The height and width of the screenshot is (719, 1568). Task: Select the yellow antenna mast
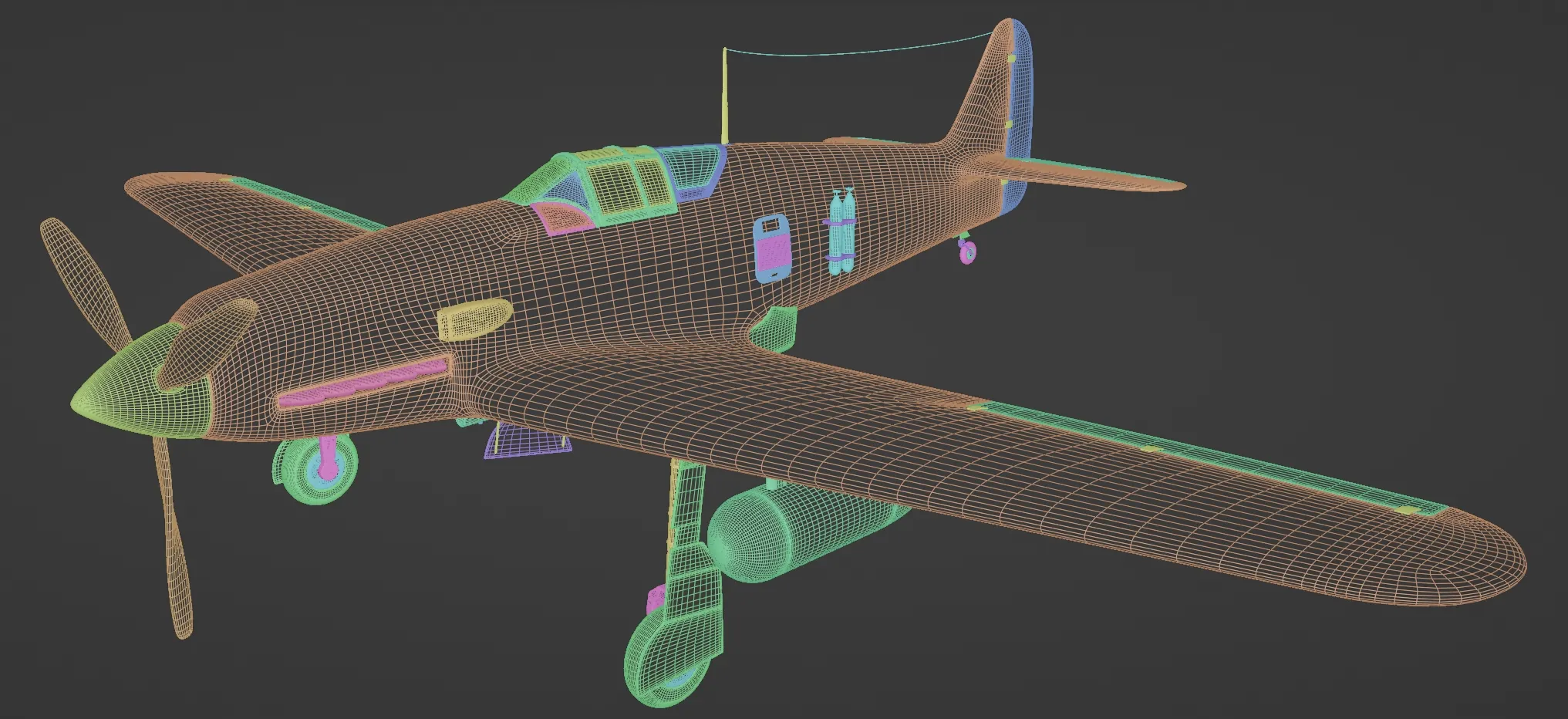[x=725, y=96]
